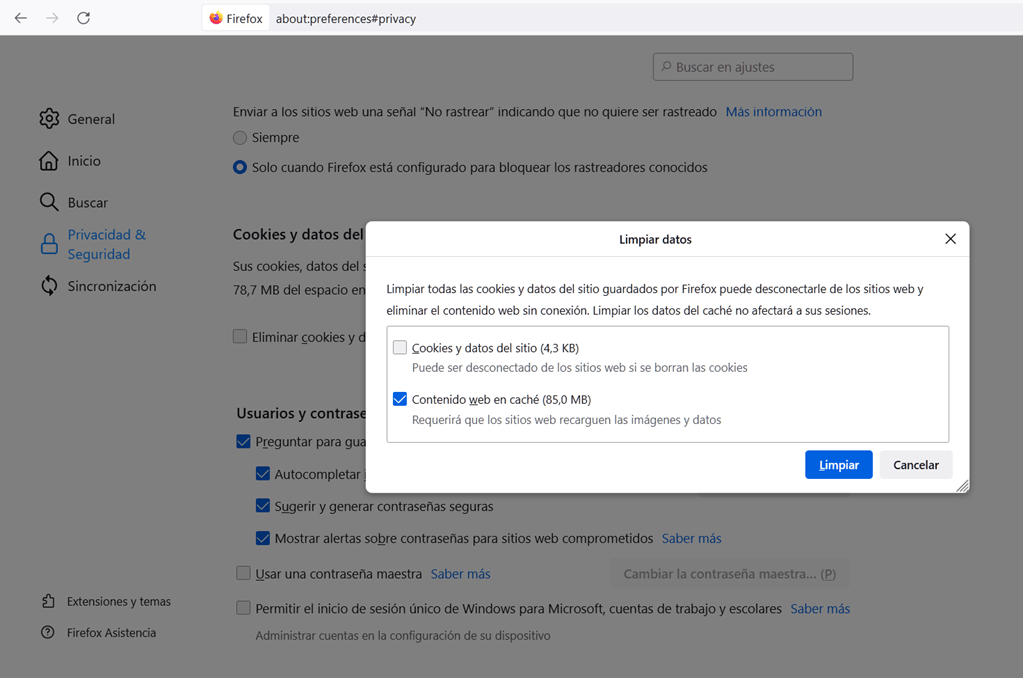The image size is (1024, 678).
Task: Open the Buscar settings section
Action: [88, 202]
